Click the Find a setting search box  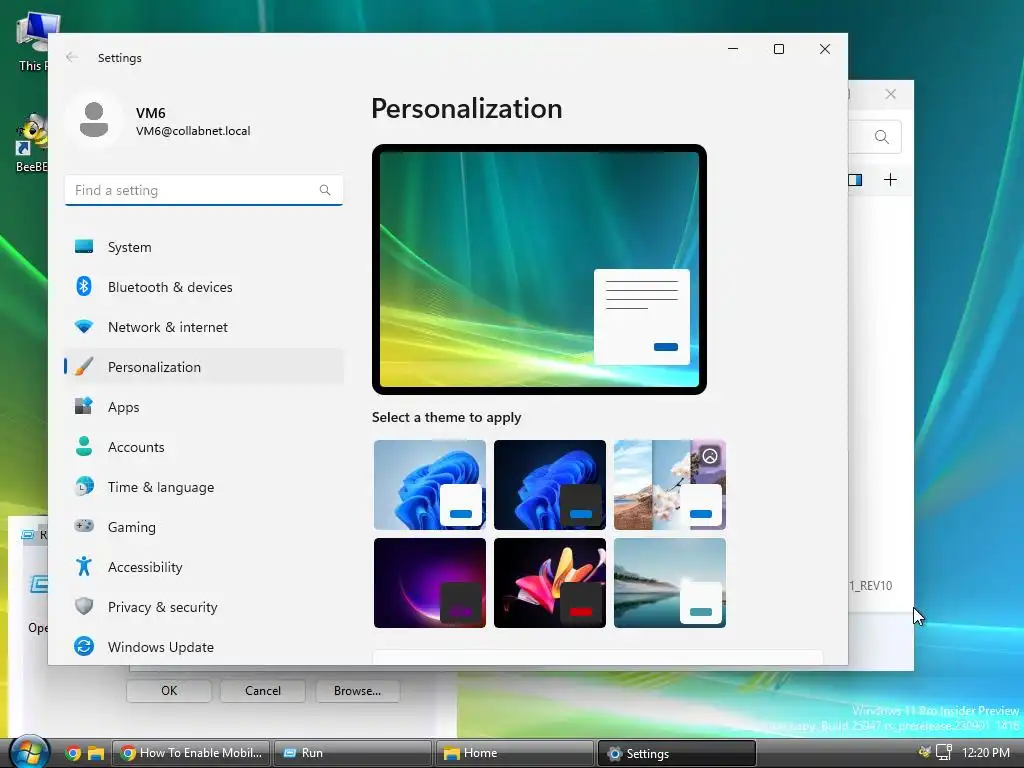(x=204, y=190)
